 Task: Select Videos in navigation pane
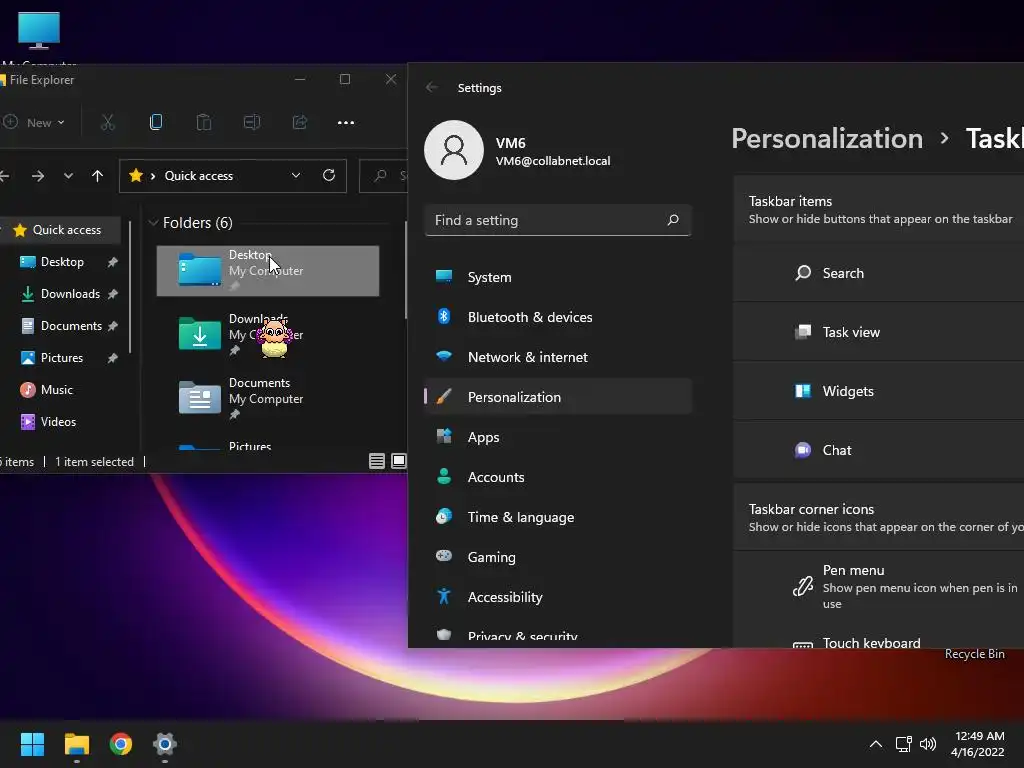coord(58,422)
